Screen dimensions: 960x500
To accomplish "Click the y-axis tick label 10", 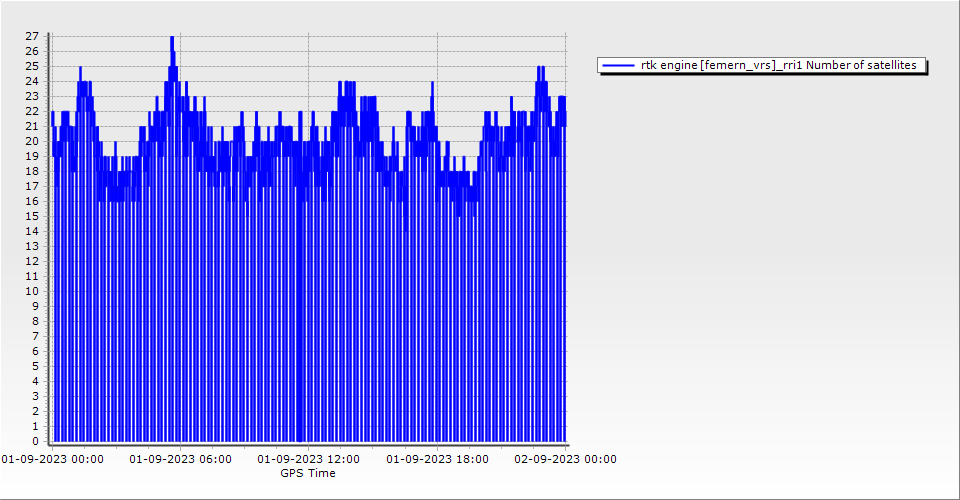I will (32, 291).
